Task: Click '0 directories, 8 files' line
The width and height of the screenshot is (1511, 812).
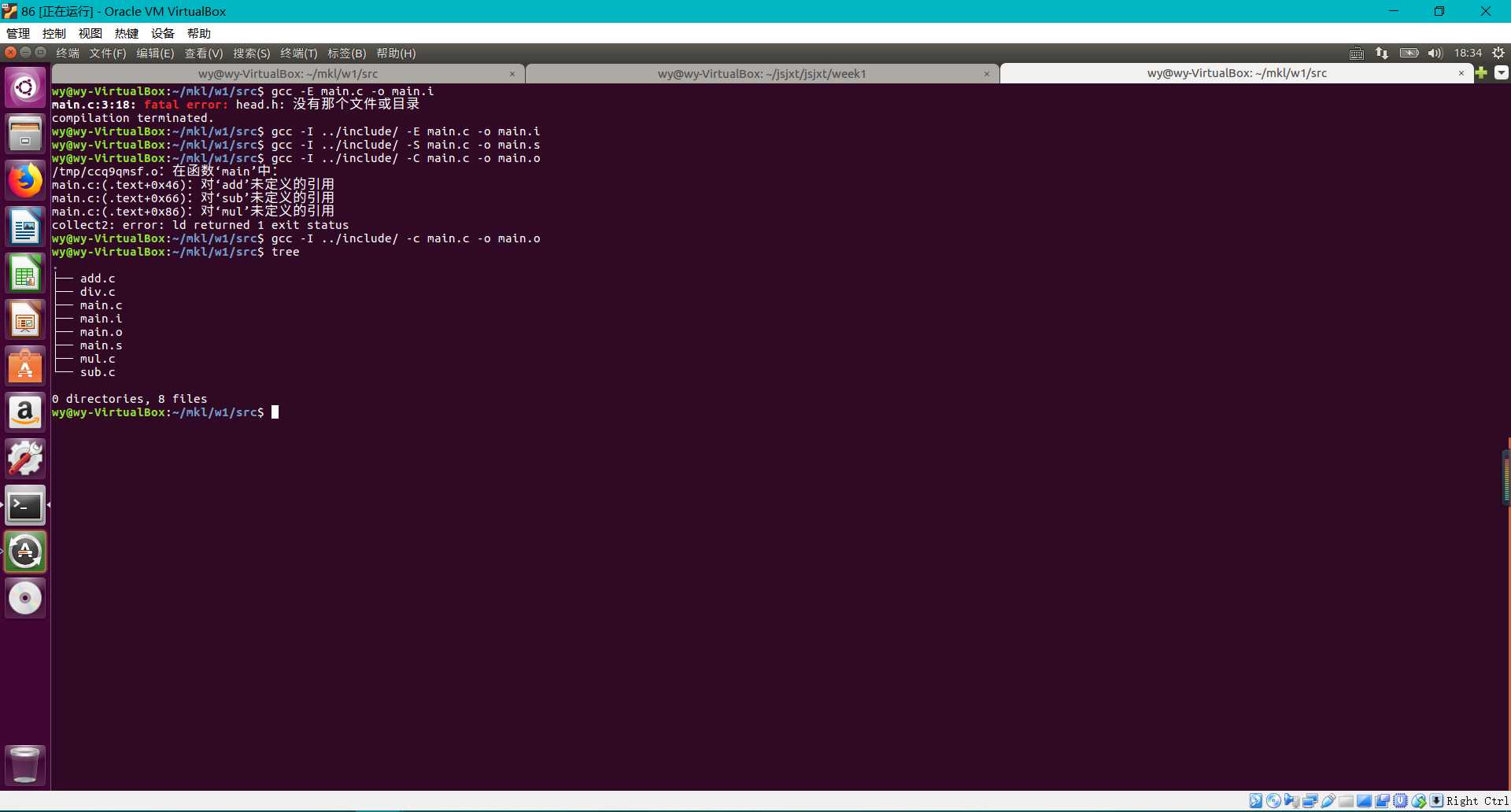Action: (x=130, y=399)
